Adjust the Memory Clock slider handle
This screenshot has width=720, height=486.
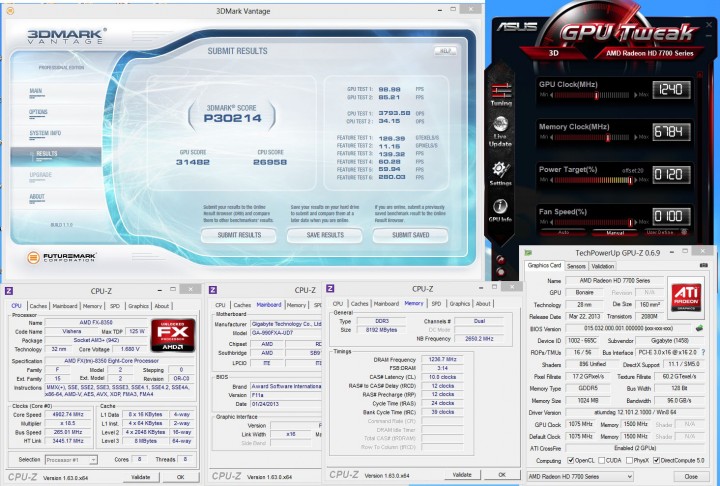[608, 137]
